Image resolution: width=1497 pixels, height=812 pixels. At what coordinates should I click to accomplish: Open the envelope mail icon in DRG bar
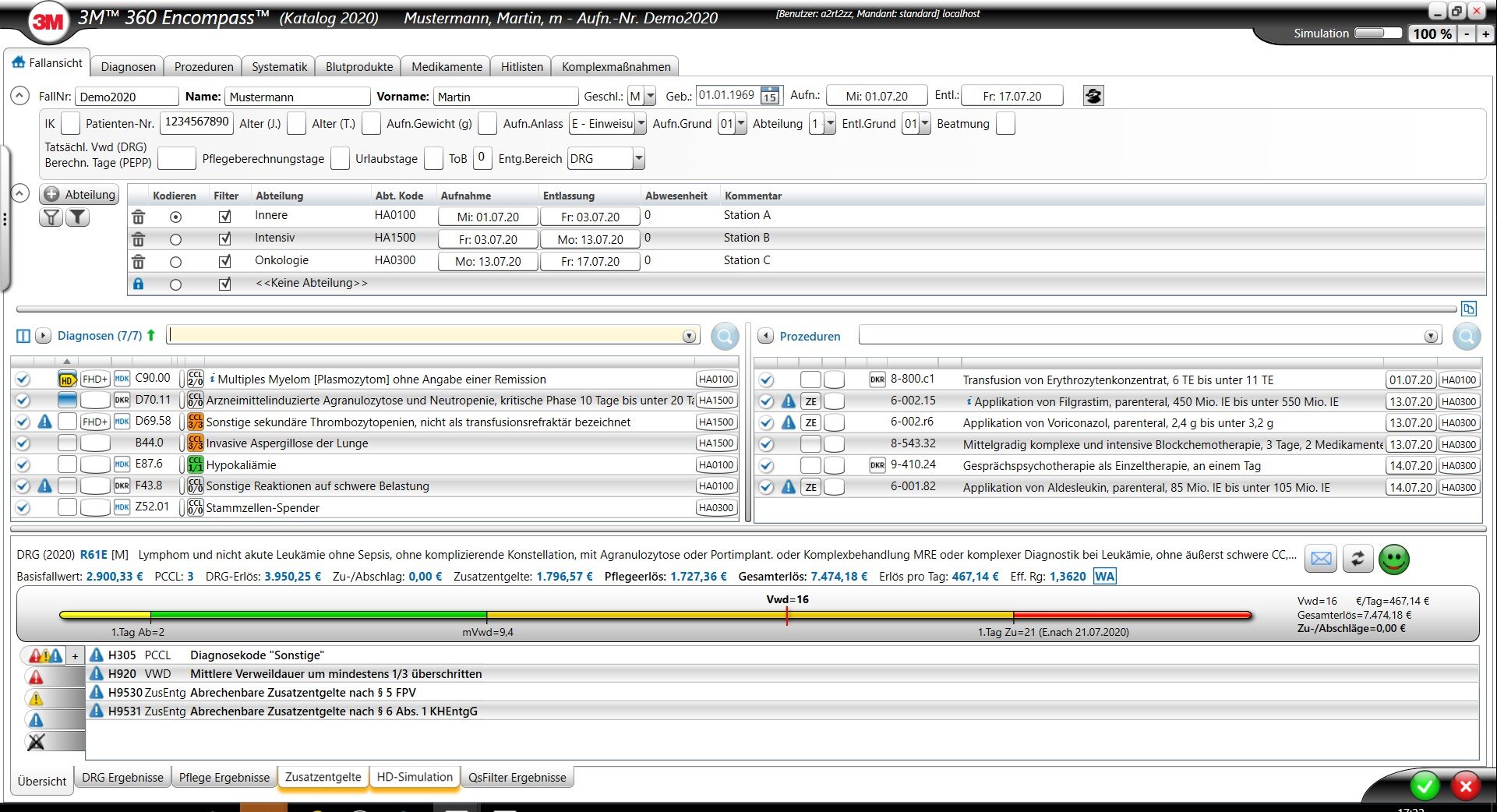(x=1321, y=559)
